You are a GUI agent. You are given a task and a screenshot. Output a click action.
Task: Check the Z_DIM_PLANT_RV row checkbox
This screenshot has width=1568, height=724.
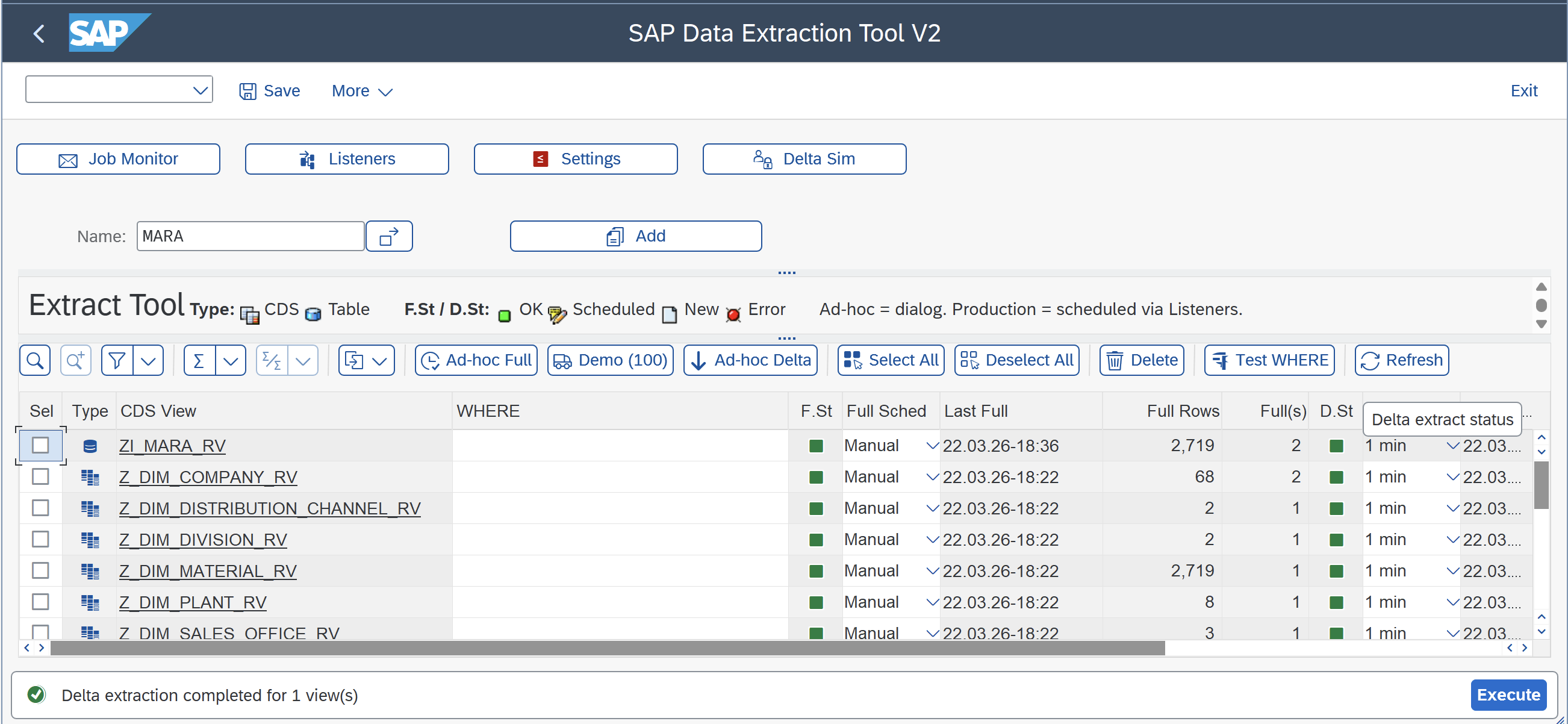point(40,602)
